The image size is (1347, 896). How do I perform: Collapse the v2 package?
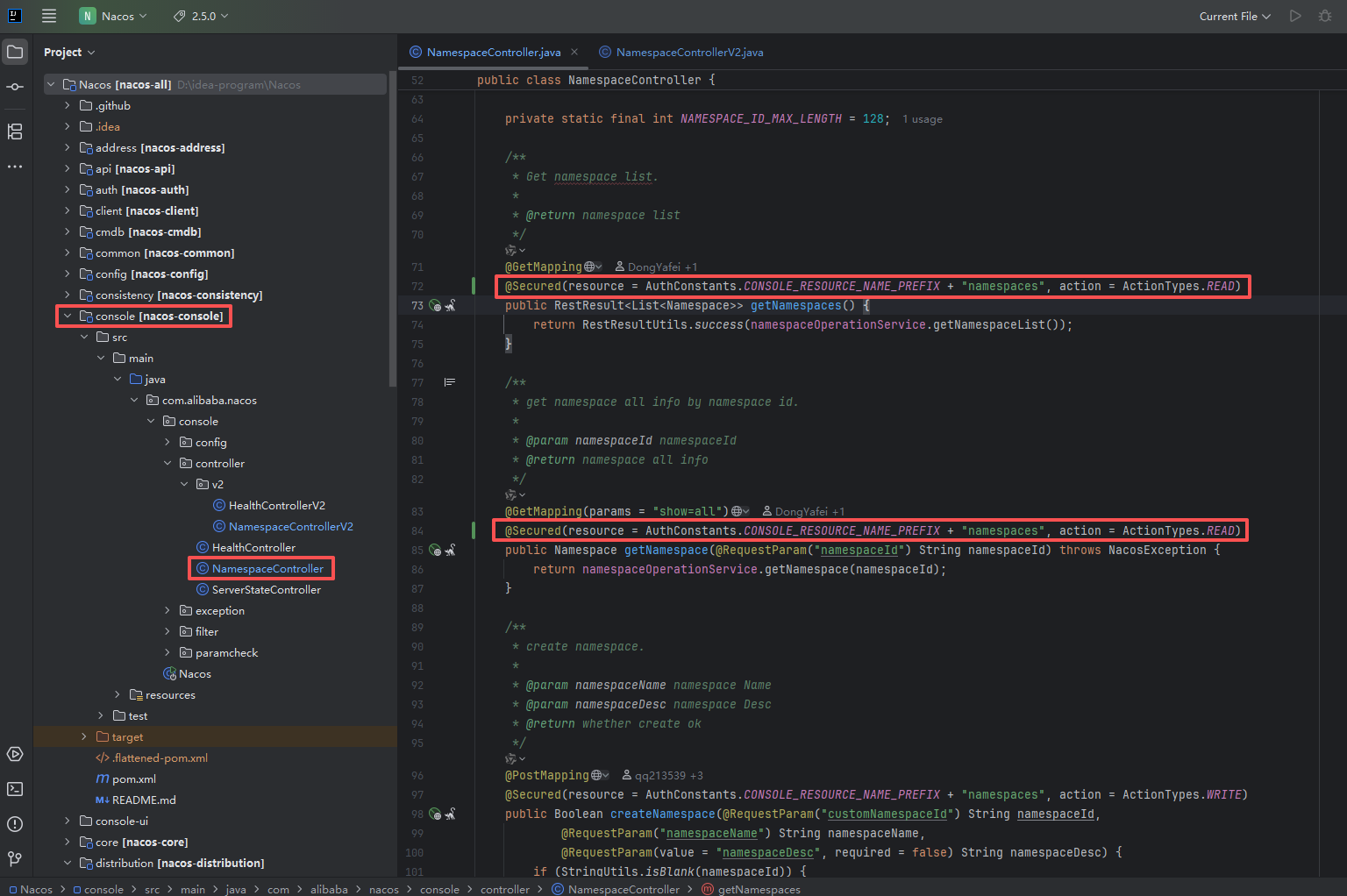coord(184,485)
